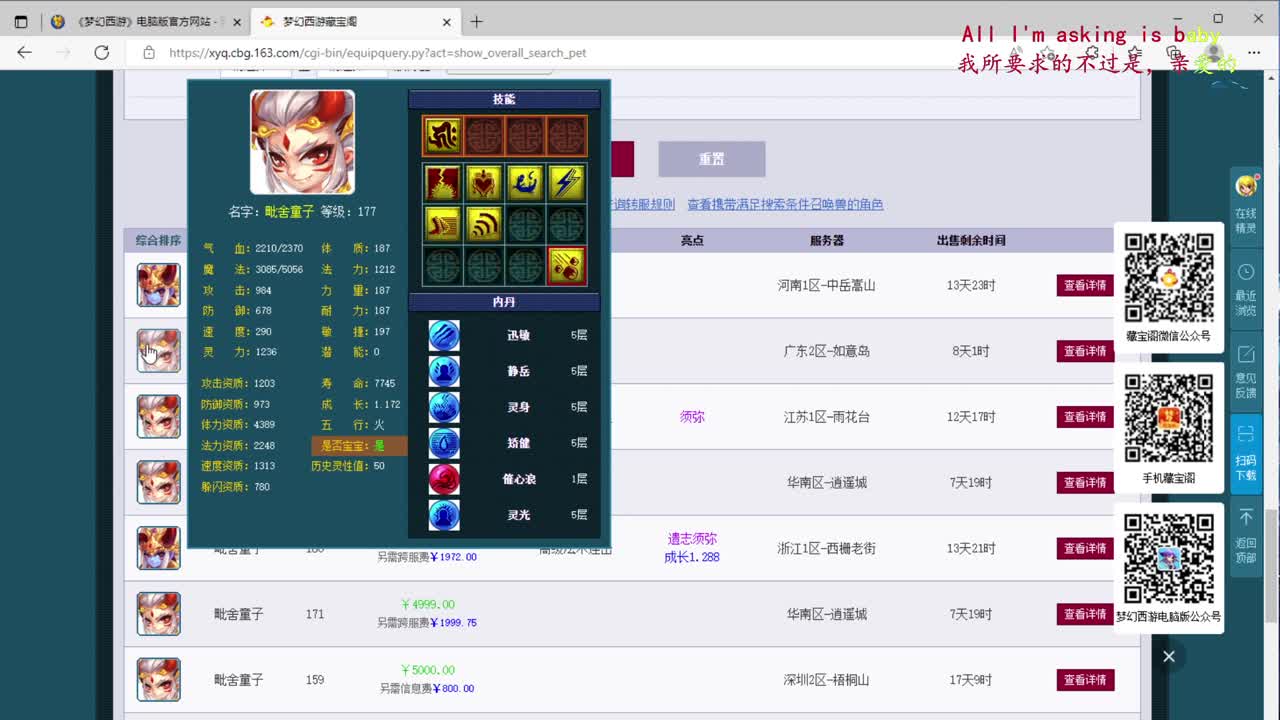Click the 遗志须弥 highlight text
Screen dimensions: 1280x720
coord(692,538)
